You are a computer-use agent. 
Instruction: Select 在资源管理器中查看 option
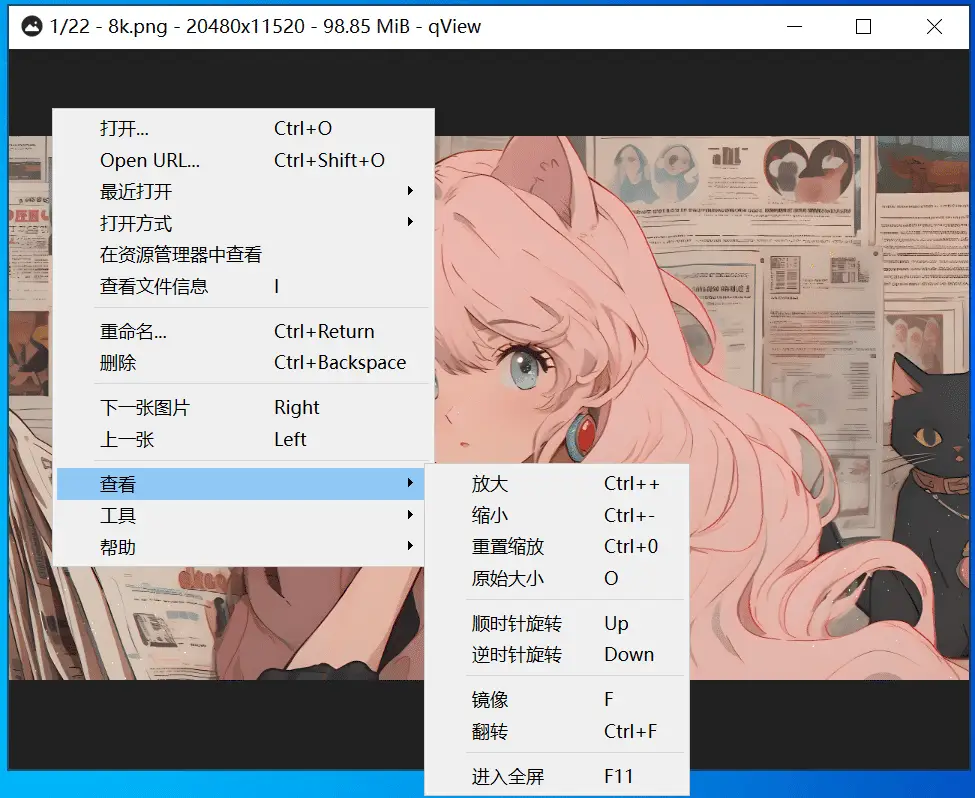[181, 255]
